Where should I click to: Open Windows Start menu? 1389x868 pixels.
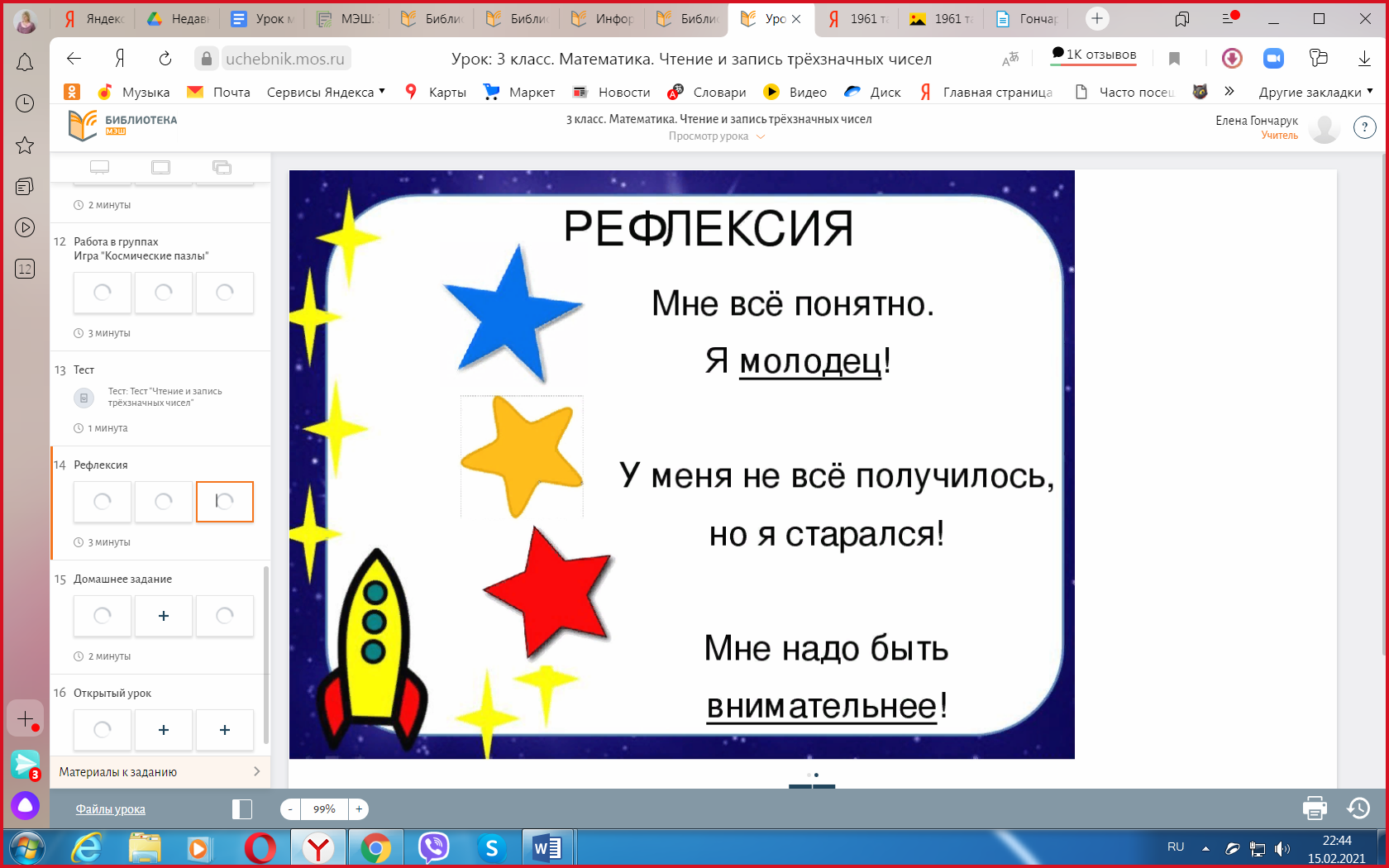click(26, 848)
